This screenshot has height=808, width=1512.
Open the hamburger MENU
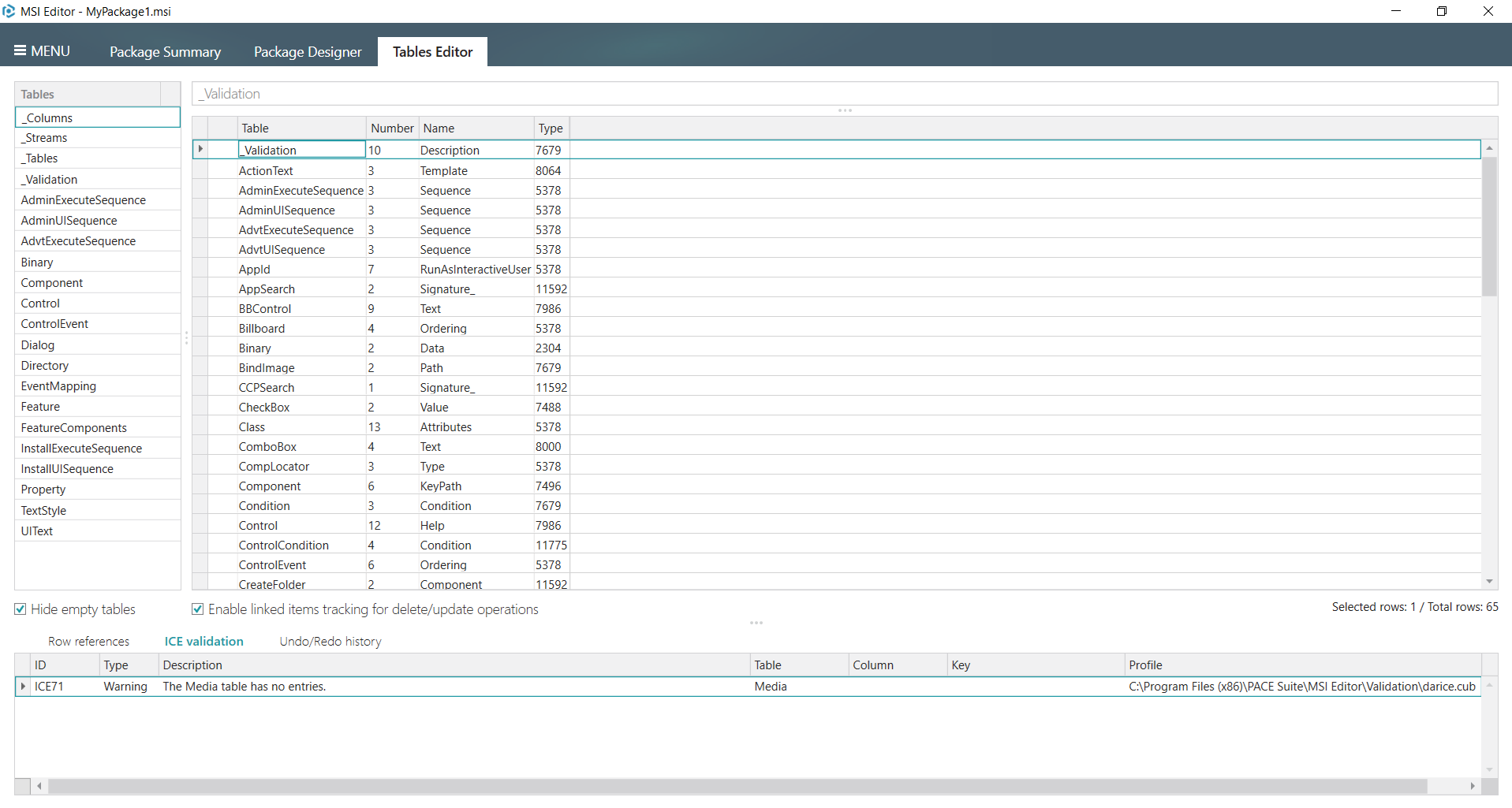pyautogui.click(x=43, y=51)
